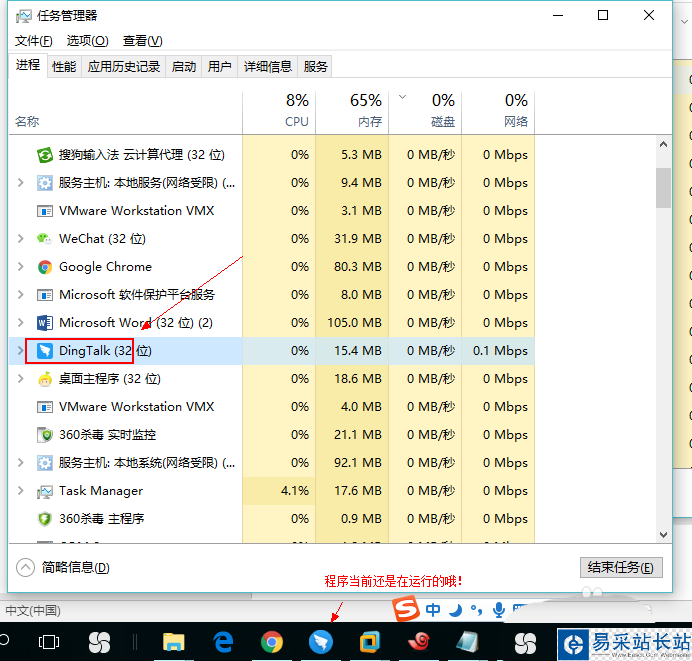Screen dimensions: 692x661
Task: Expand the DingTalk process group
Action: [x=20, y=351]
